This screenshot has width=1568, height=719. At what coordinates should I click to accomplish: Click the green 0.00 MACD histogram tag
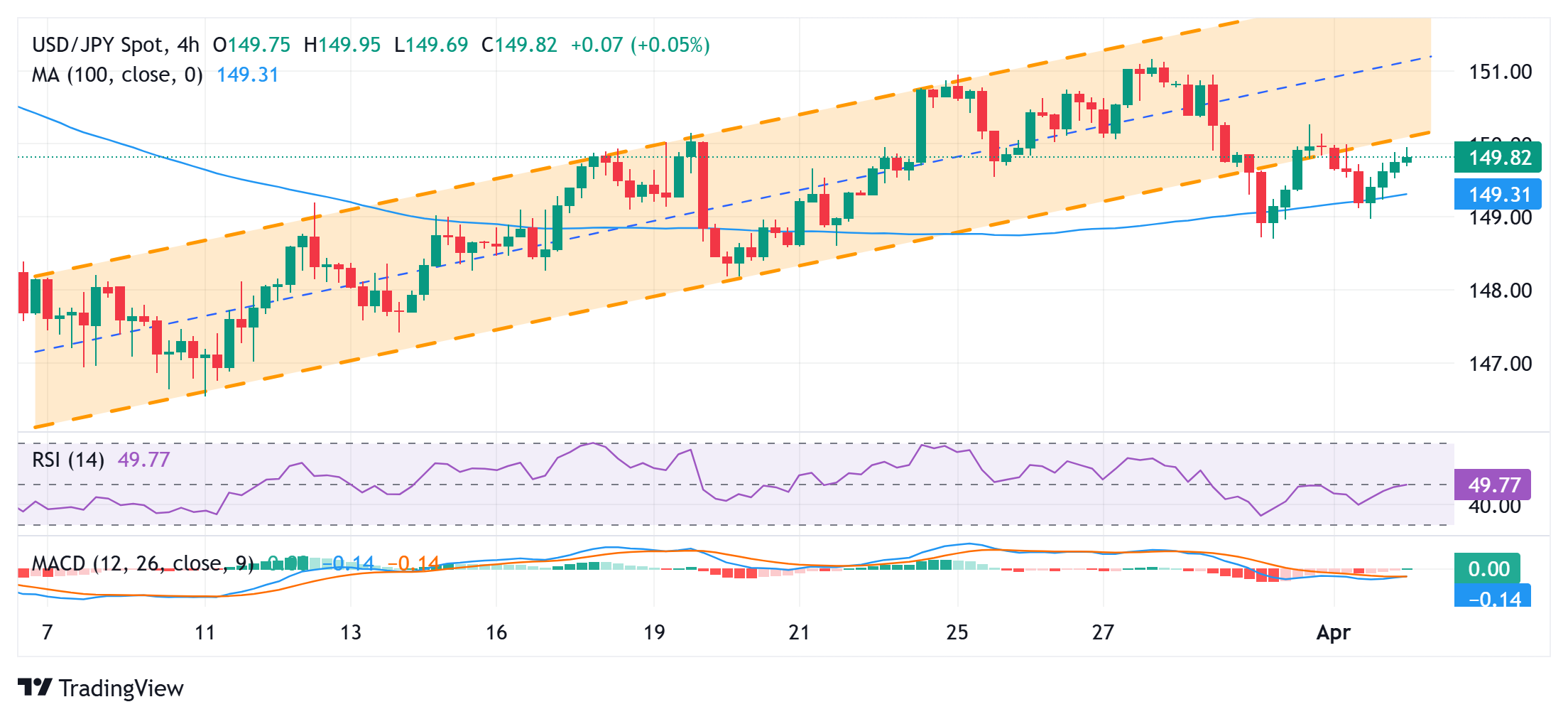click(x=1487, y=568)
